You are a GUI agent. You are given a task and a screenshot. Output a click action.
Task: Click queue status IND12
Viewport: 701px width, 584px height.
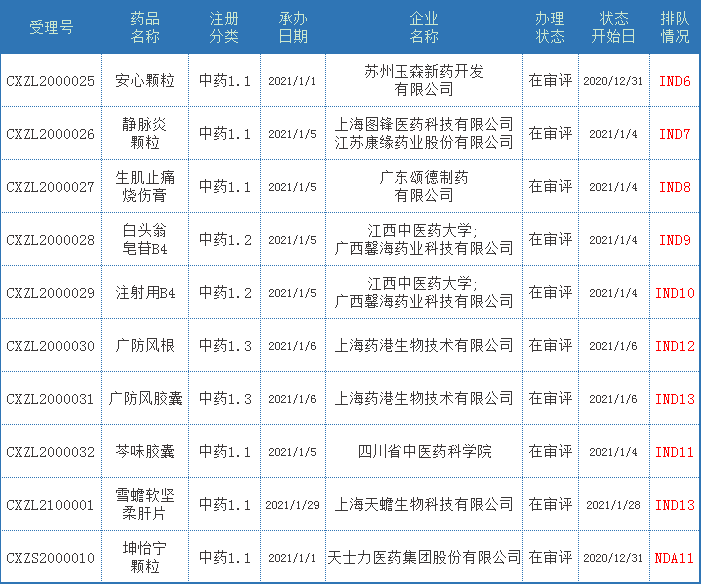(675, 346)
